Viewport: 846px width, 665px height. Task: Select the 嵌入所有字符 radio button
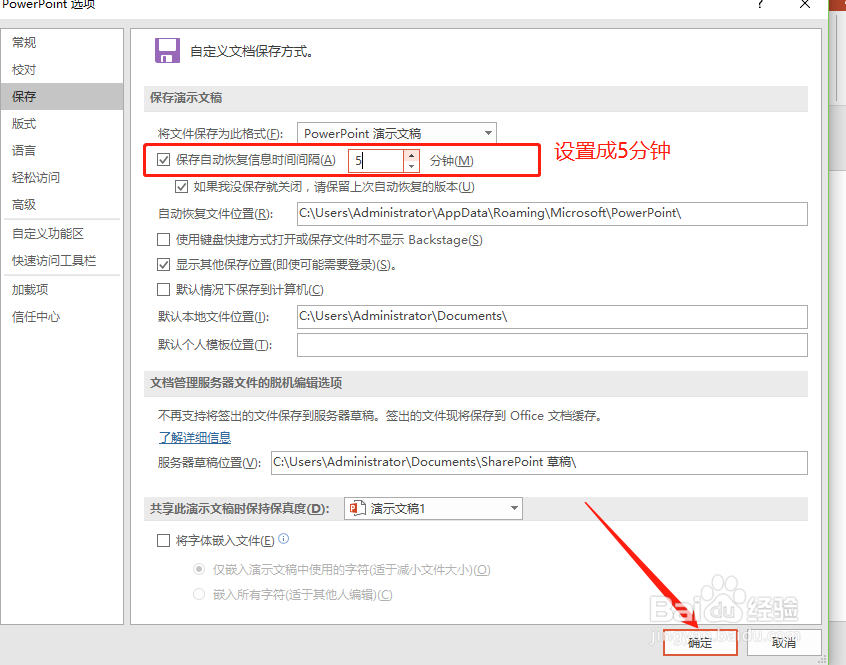pos(199,594)
